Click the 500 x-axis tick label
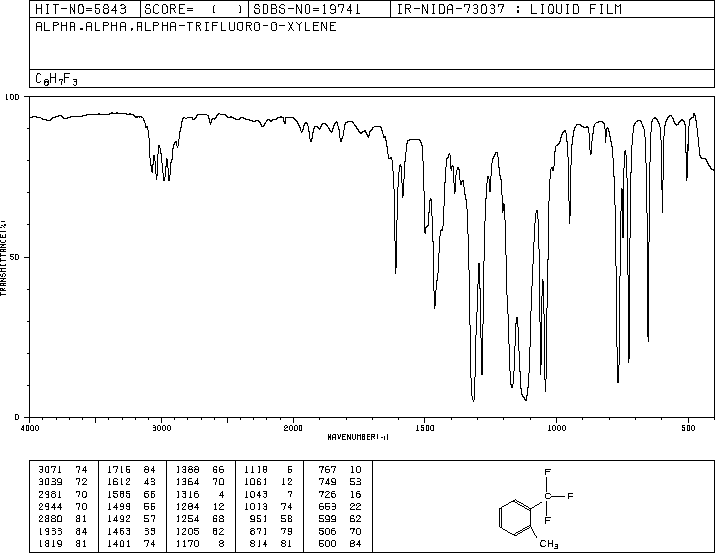Screen dimensions: 715x553 pyautogui.click(x=688, y=428)
